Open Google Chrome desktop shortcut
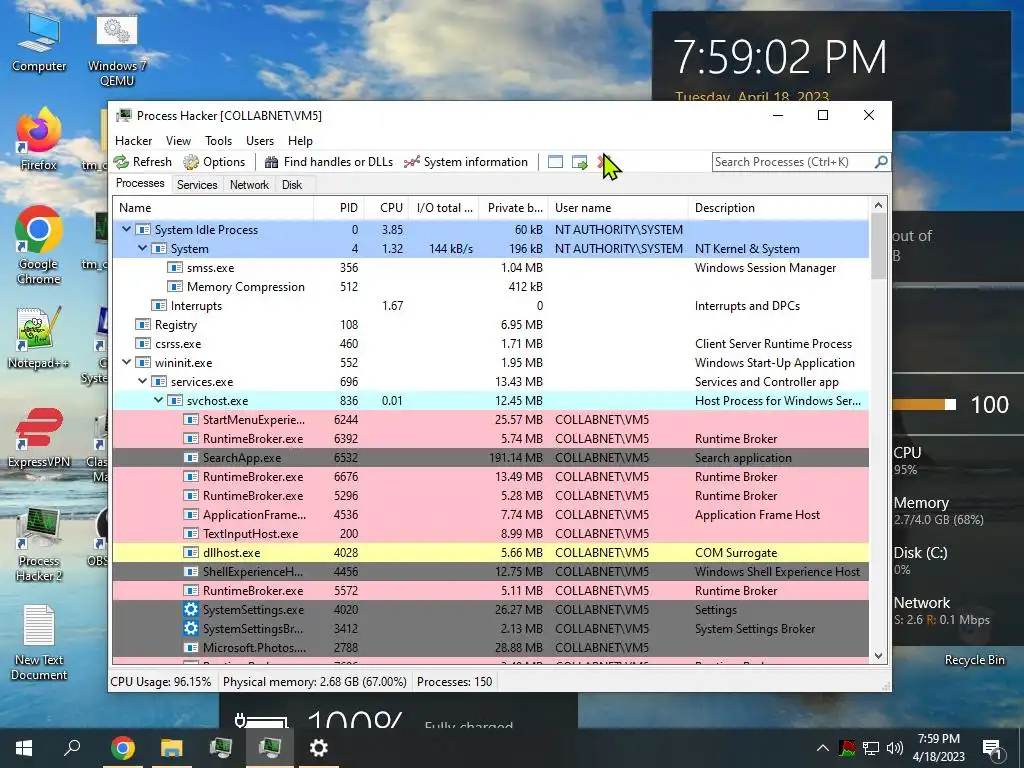The height and width of the screenshot is (768, 1024). [39, 246]
